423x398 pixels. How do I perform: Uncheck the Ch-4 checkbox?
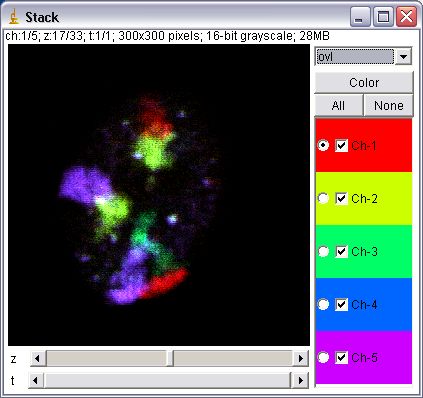tap(341, 304)
